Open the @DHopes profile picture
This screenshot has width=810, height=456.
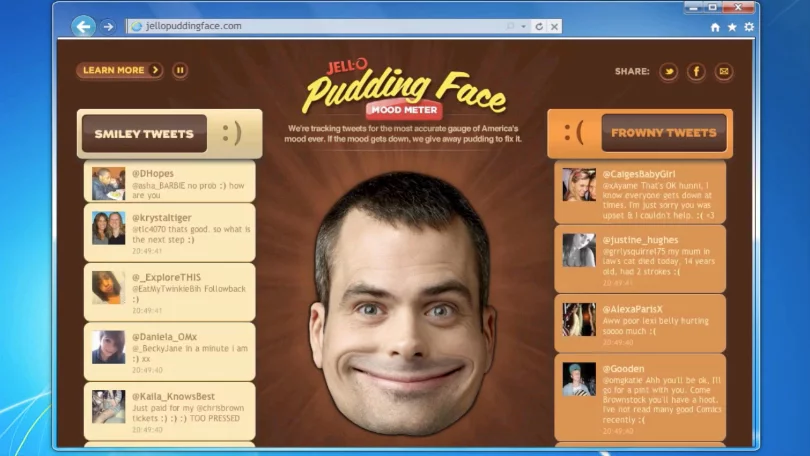pyautogui.click(x=108, y=183)
